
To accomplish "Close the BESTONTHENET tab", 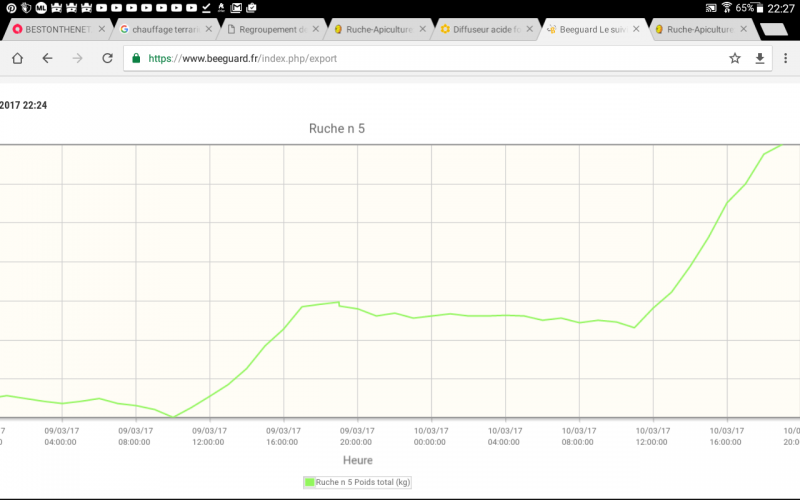I will pos(101,30).
